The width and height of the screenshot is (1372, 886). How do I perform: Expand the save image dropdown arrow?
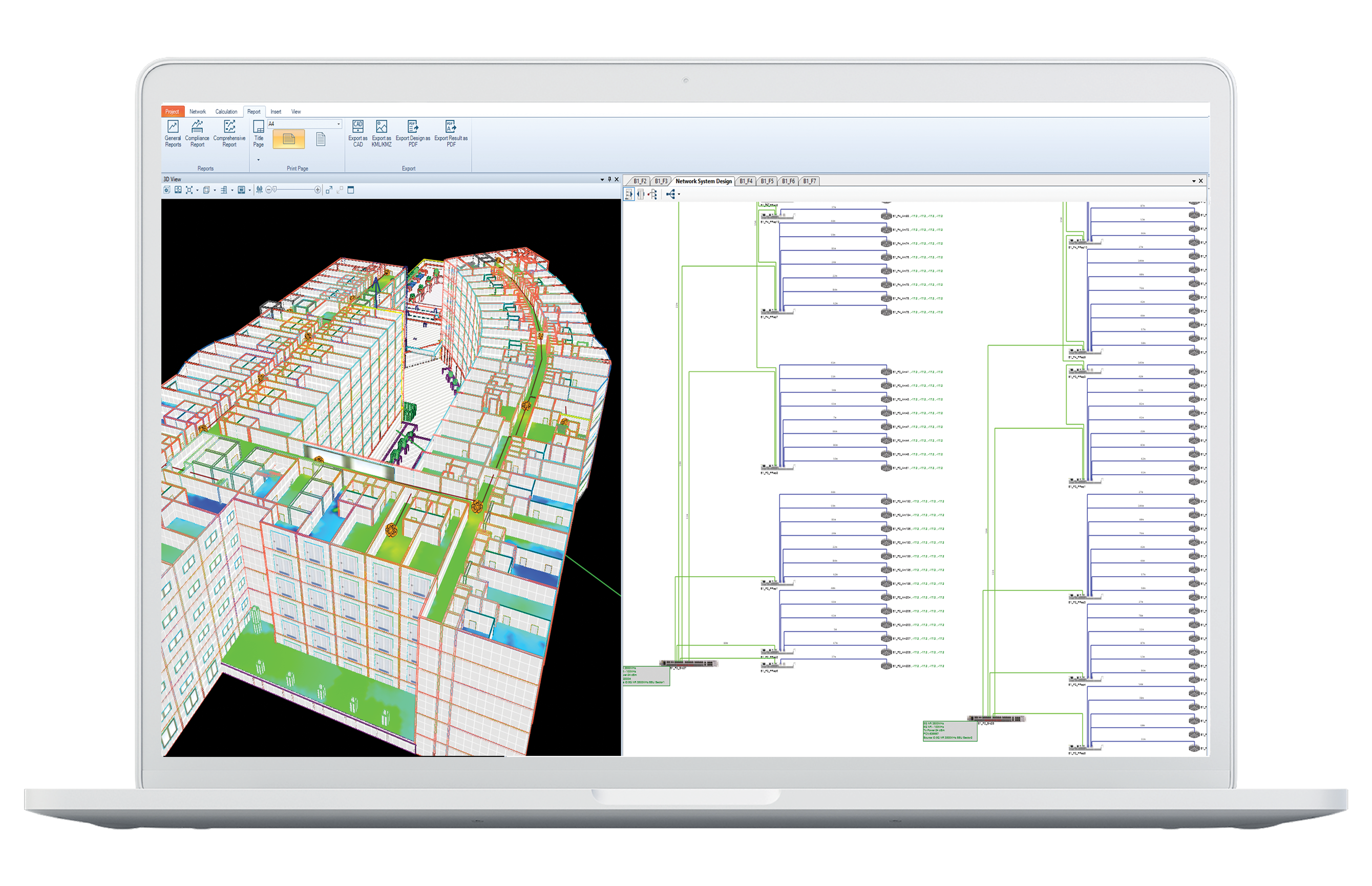coord(249,191)
